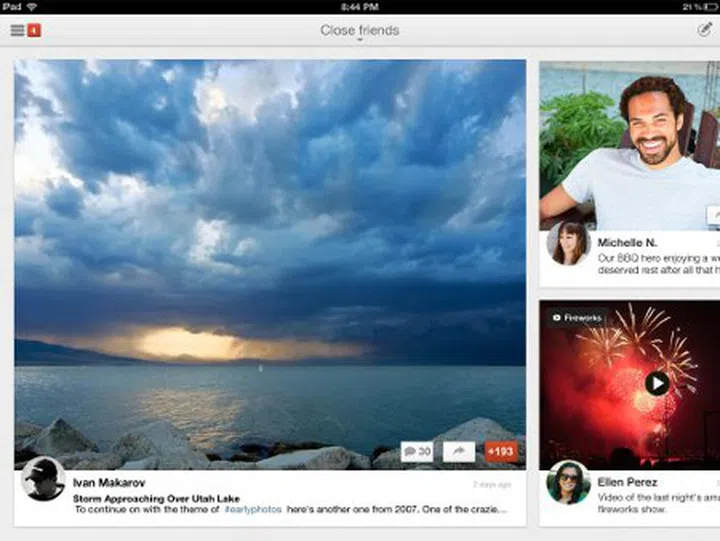This screenshot has width=720, height=541.
Task: Tap the red notifications badge
Action: [x=34, y=30]
